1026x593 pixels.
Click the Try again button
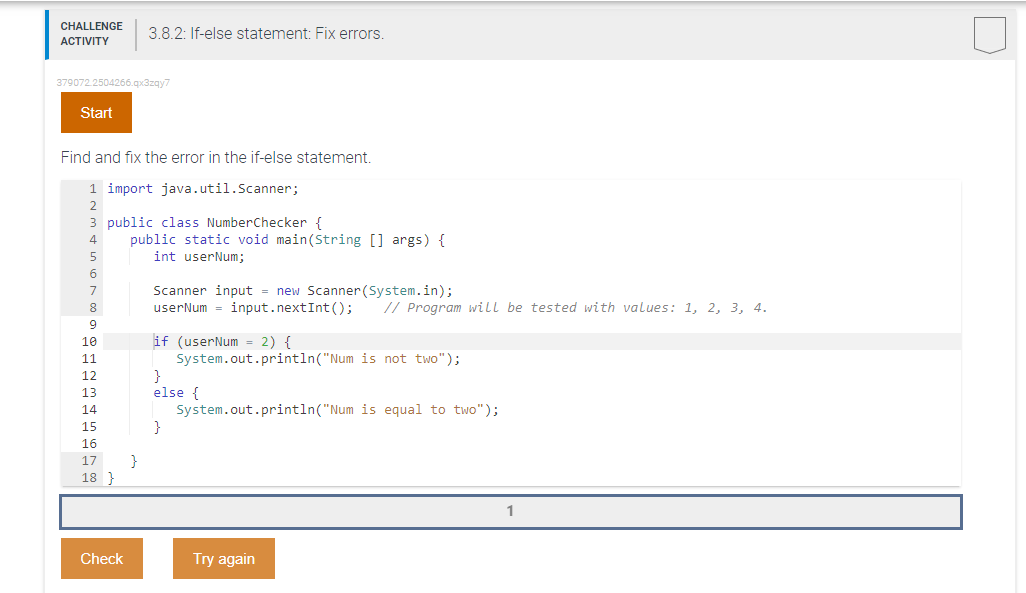tap(223, 558)
